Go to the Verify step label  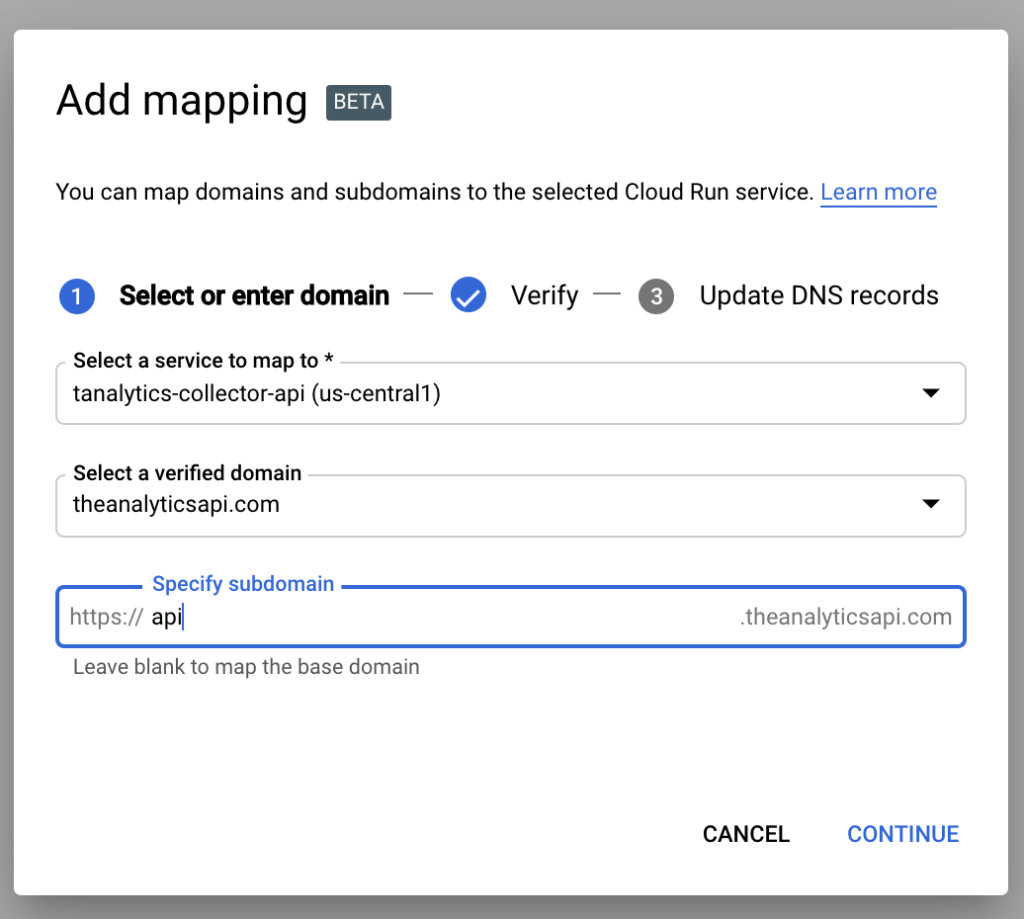544,296
